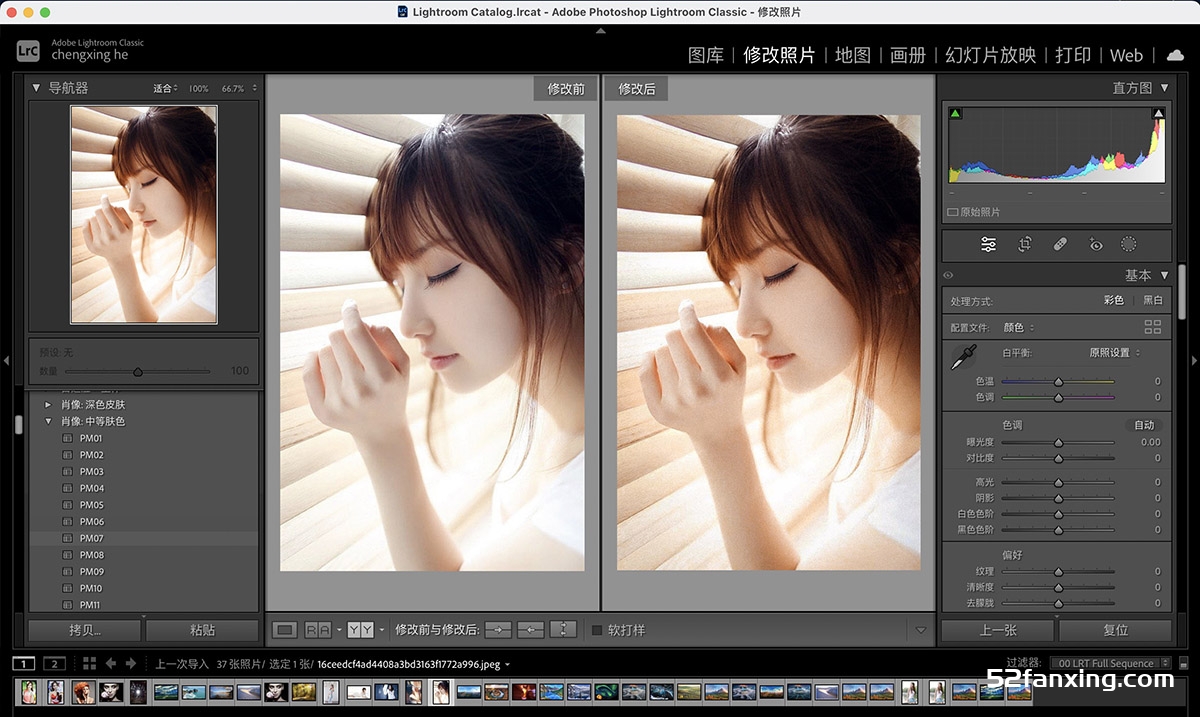Open the 画册 module
The height and width of the screenshot is (717, 1200).
[x=908, y=55]
